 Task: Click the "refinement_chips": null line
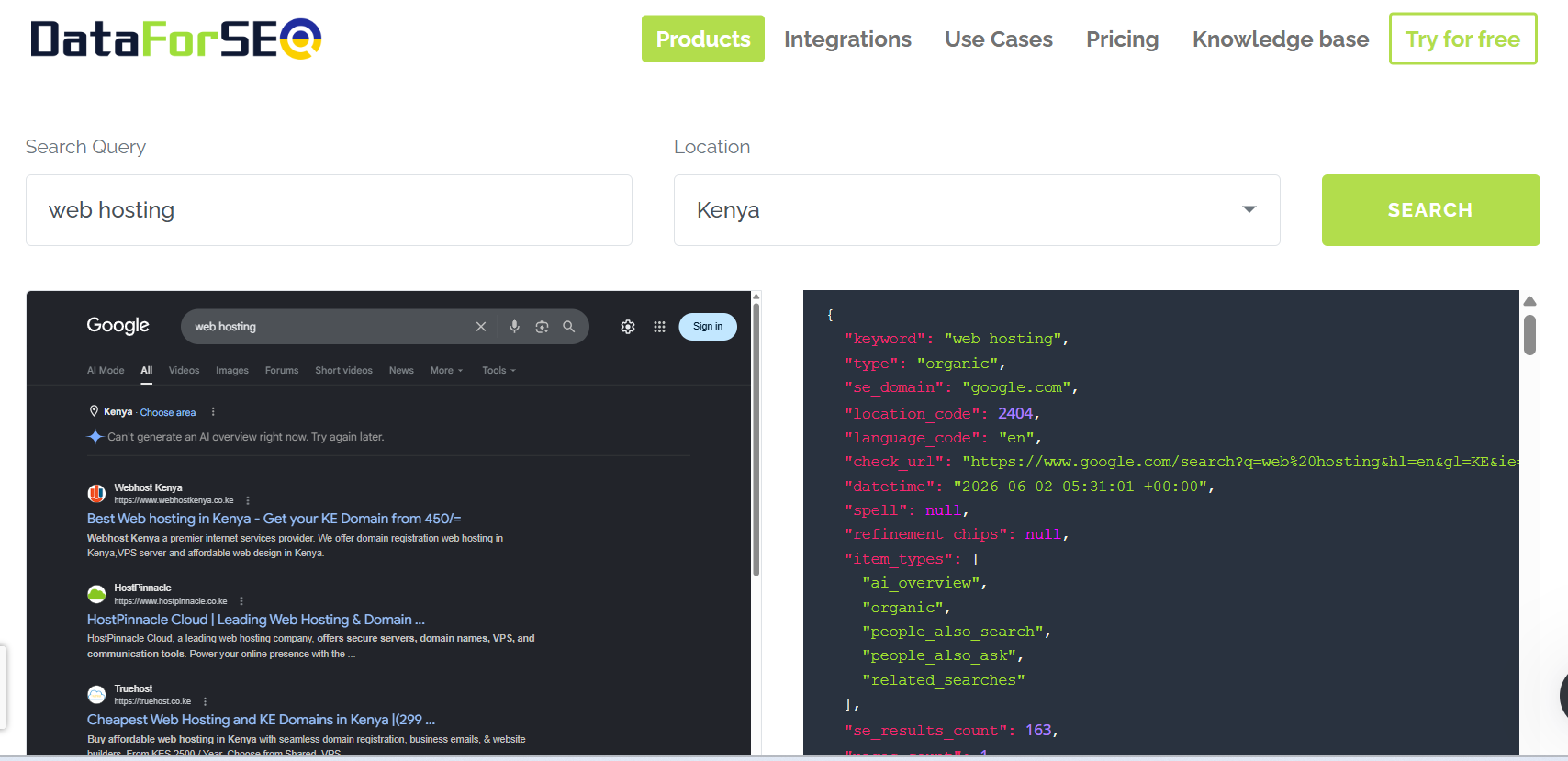[957, 534]
